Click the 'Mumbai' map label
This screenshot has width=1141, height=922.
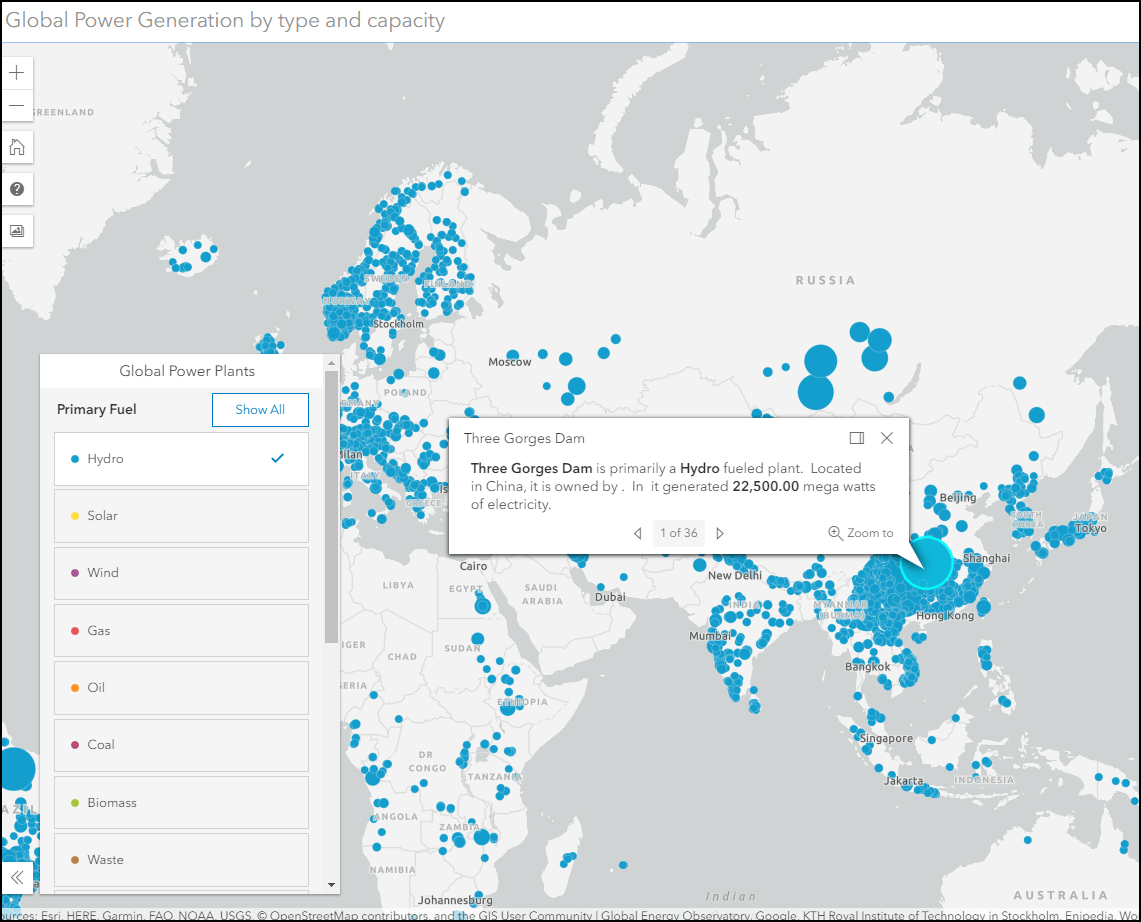[709, 636]
